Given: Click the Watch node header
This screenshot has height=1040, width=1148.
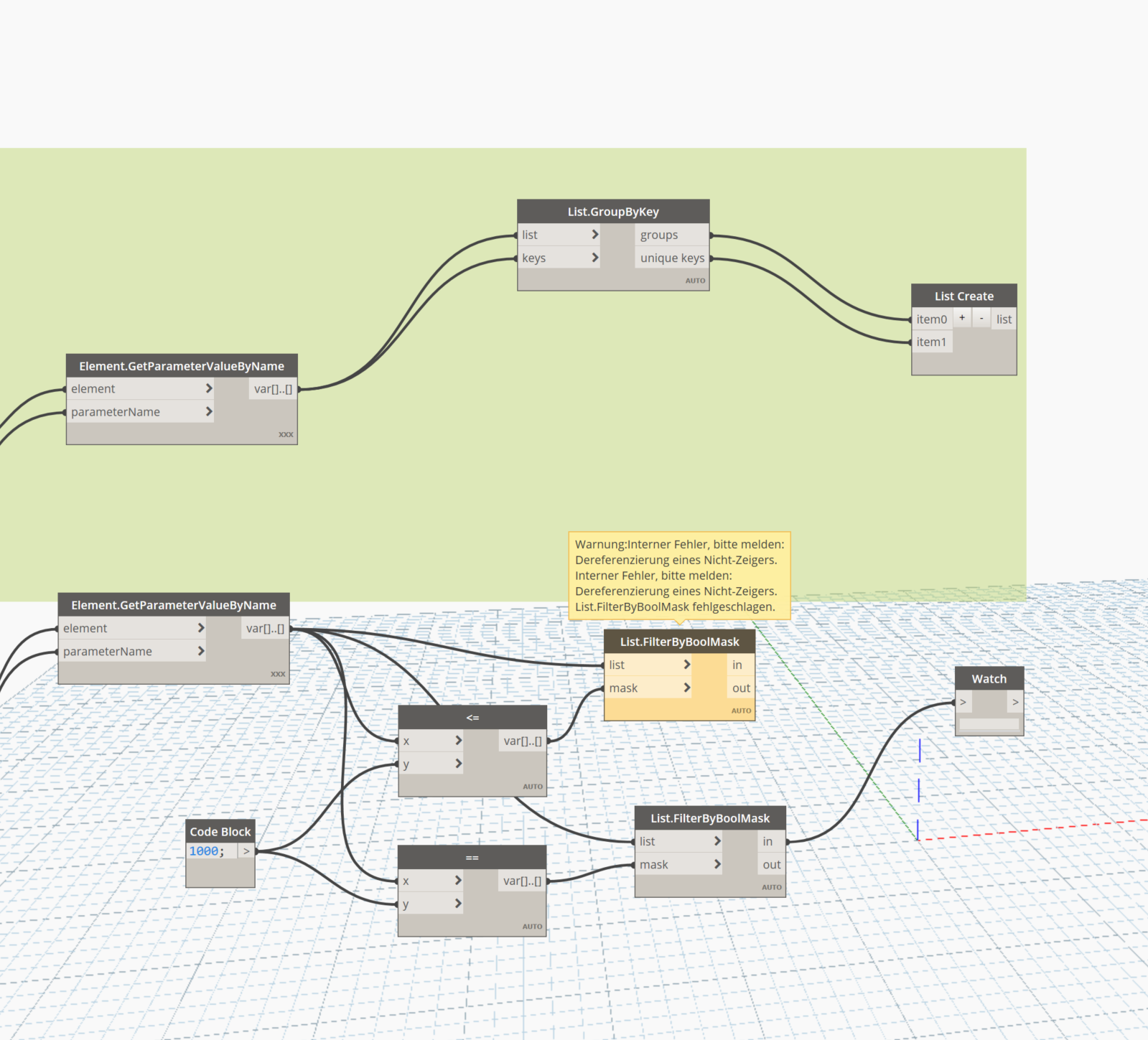Looking at the screenshot, I should (989, 679).
